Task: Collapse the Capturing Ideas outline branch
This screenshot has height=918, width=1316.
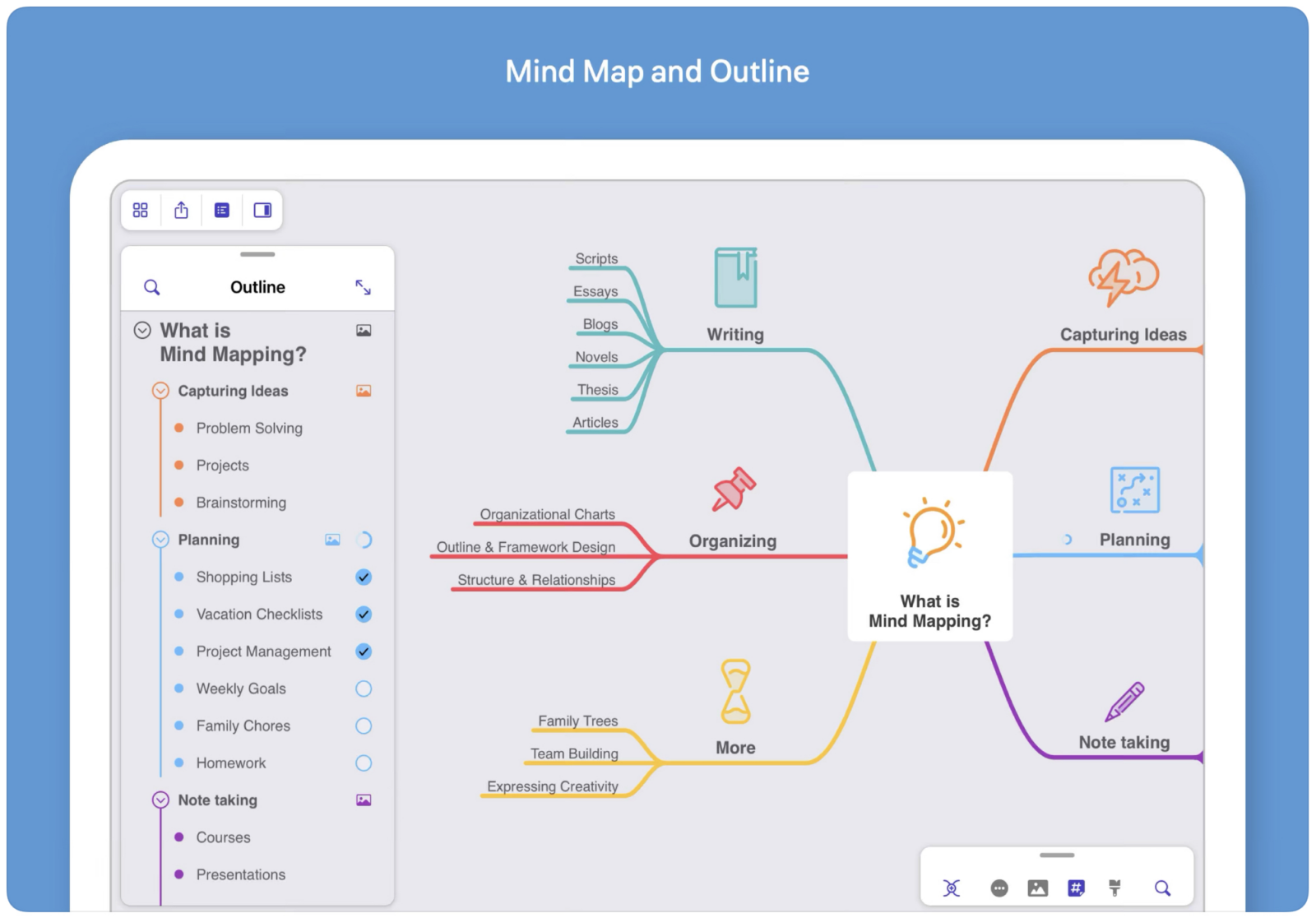Action: pyautogui.click(x=160, y=391)
